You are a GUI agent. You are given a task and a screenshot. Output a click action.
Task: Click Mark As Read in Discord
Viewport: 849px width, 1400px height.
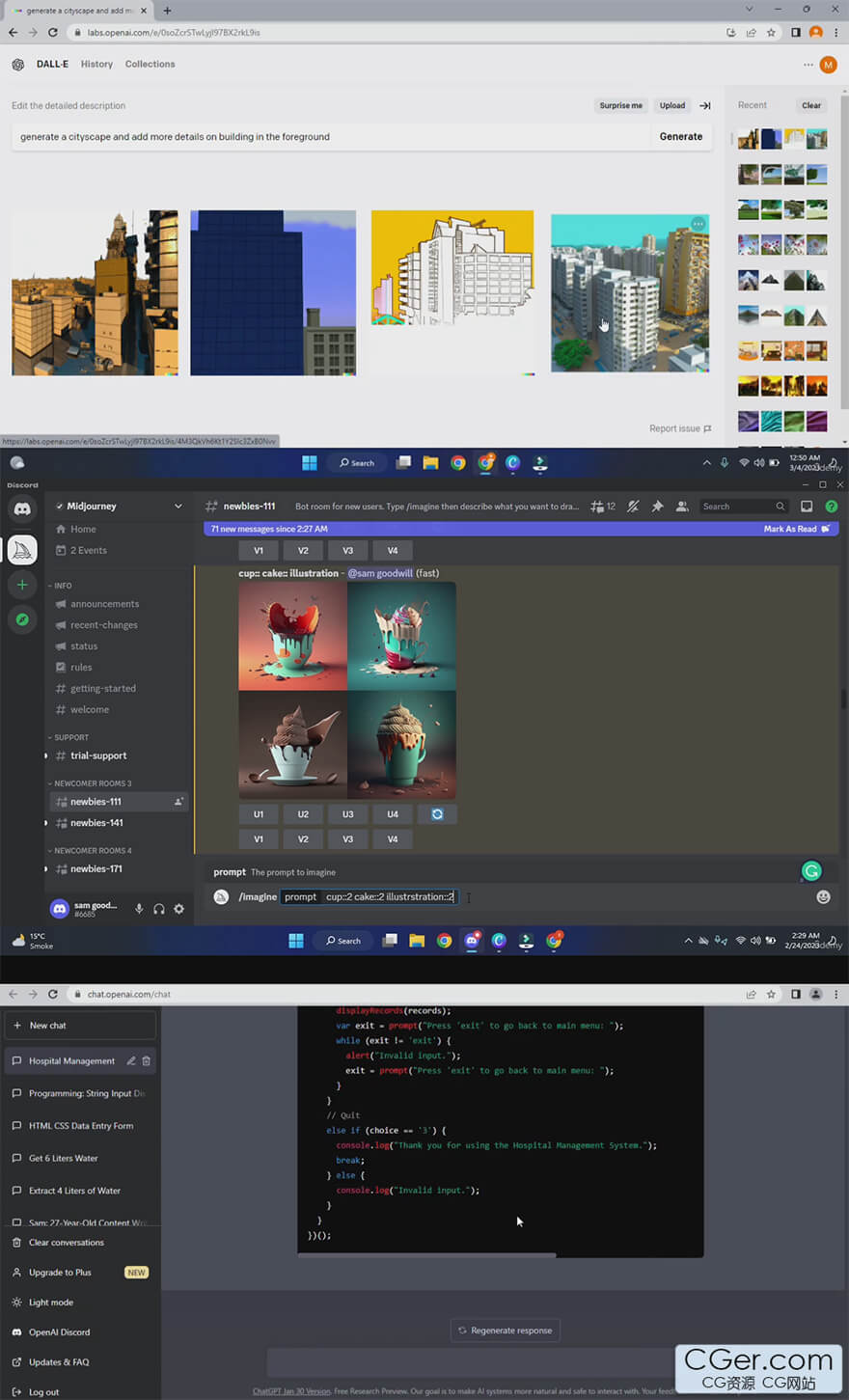[797, 529]
